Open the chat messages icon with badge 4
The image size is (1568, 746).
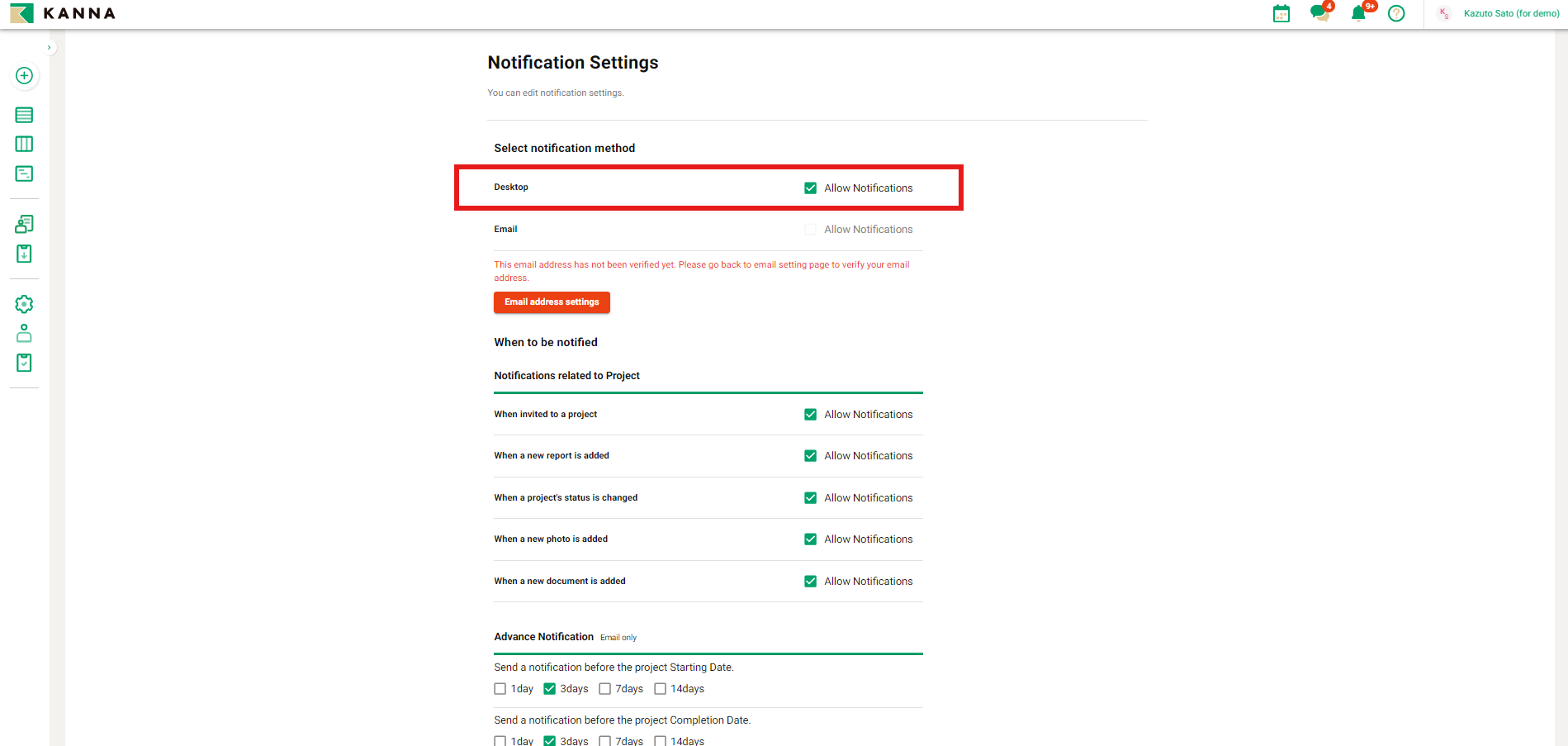(x=1319, y=14)
